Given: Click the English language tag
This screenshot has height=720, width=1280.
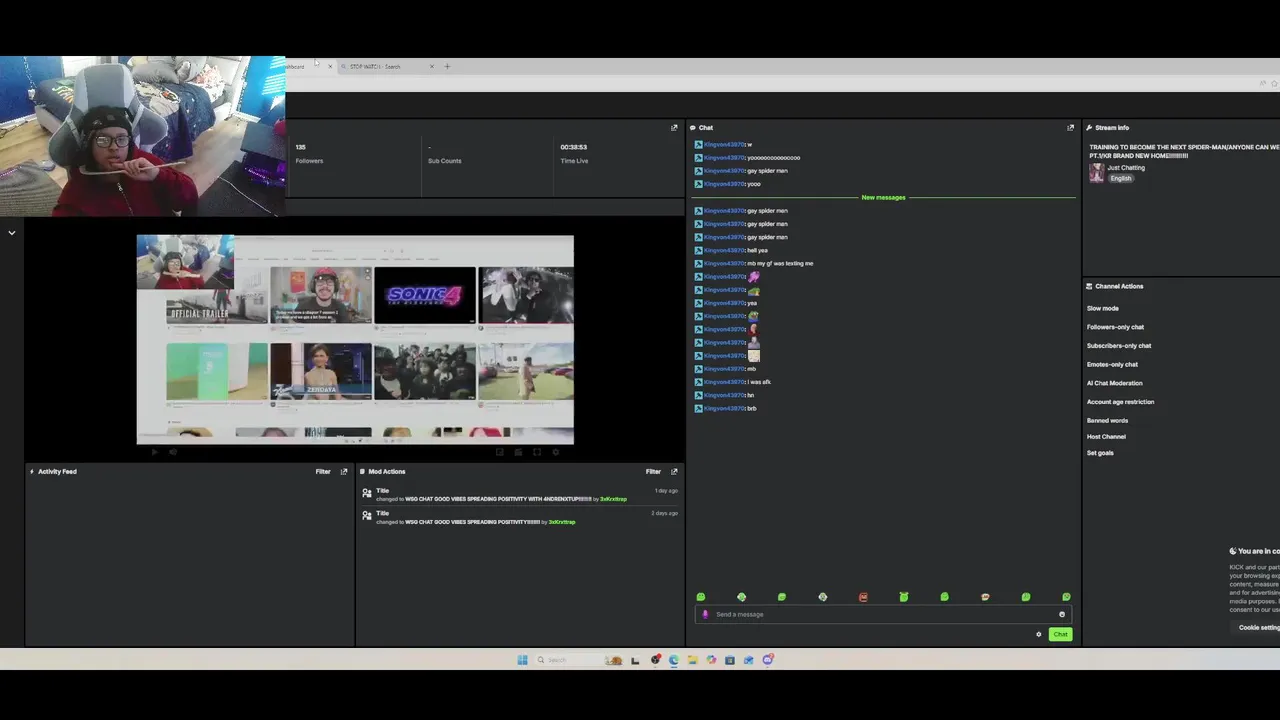Looking at the screenshot, I should coord(1120,178).
